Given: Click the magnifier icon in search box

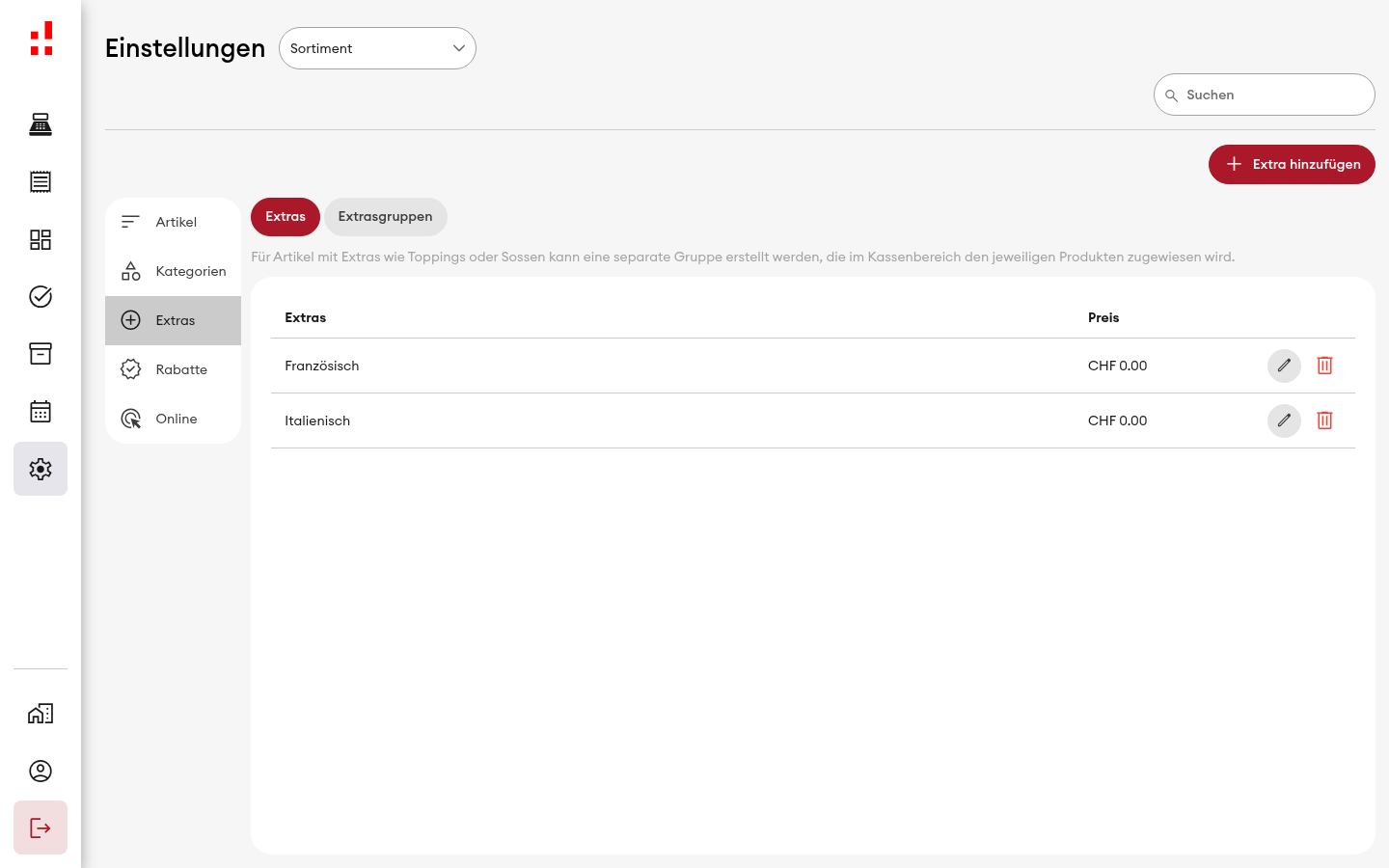Looking at the screenshot, I should point(1171,95).
